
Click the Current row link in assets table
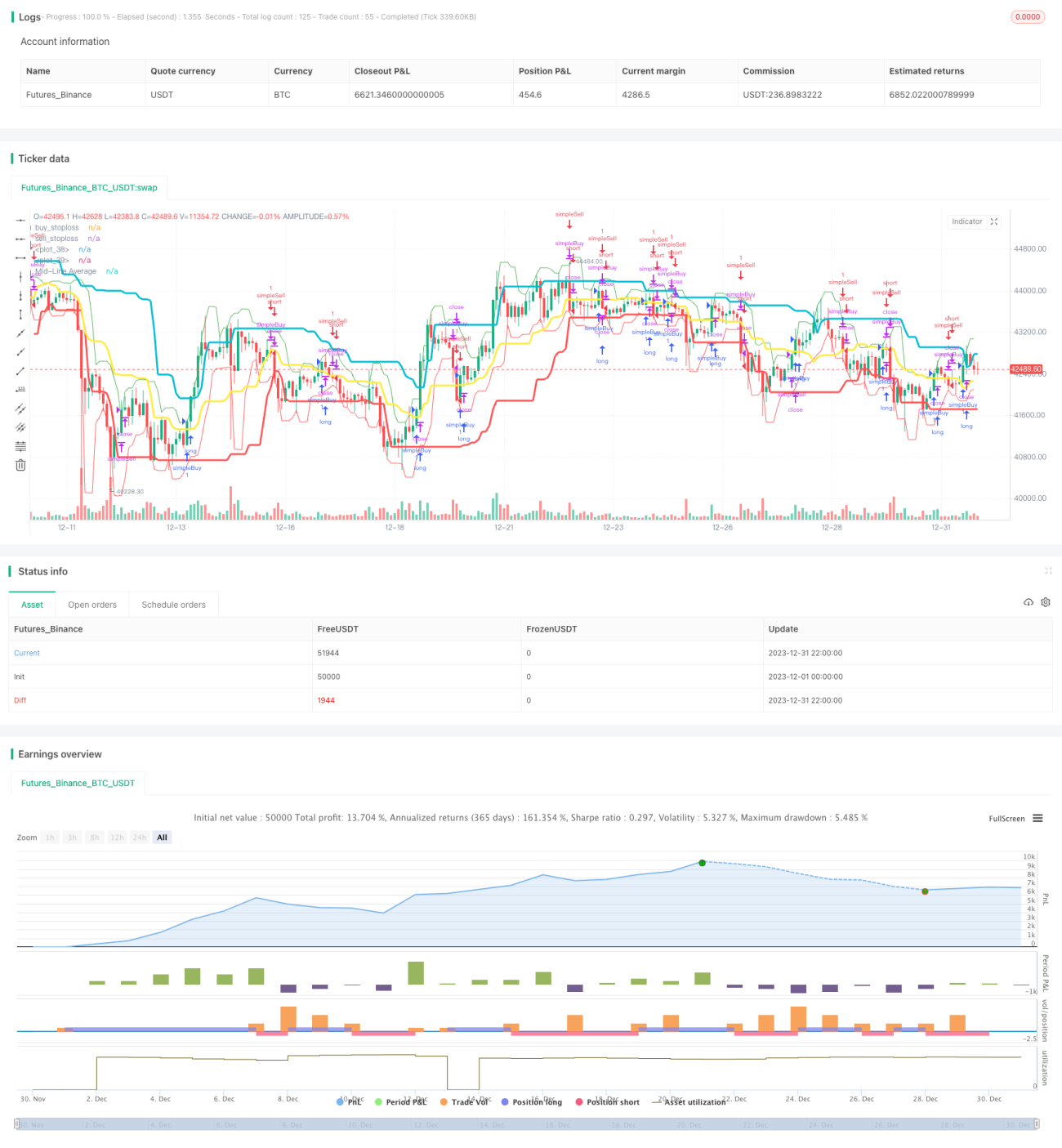[27, 653]
